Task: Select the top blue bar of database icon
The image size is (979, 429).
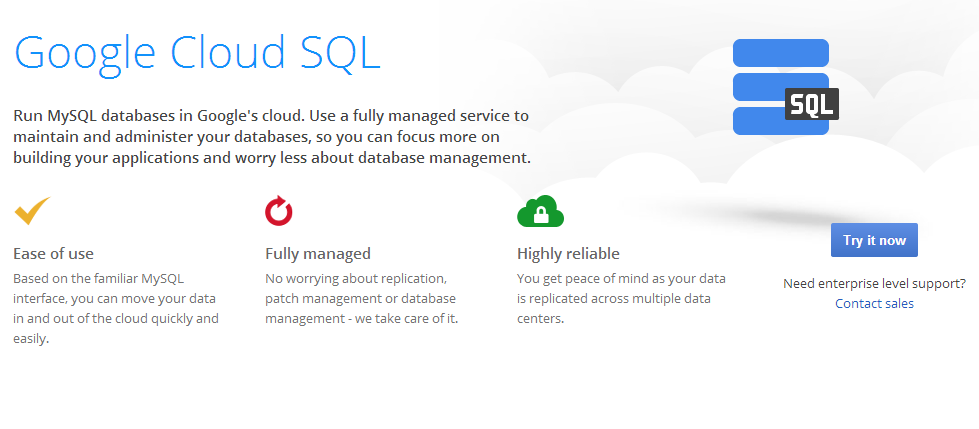Action: pyautogui.click(x=780, y=53)
